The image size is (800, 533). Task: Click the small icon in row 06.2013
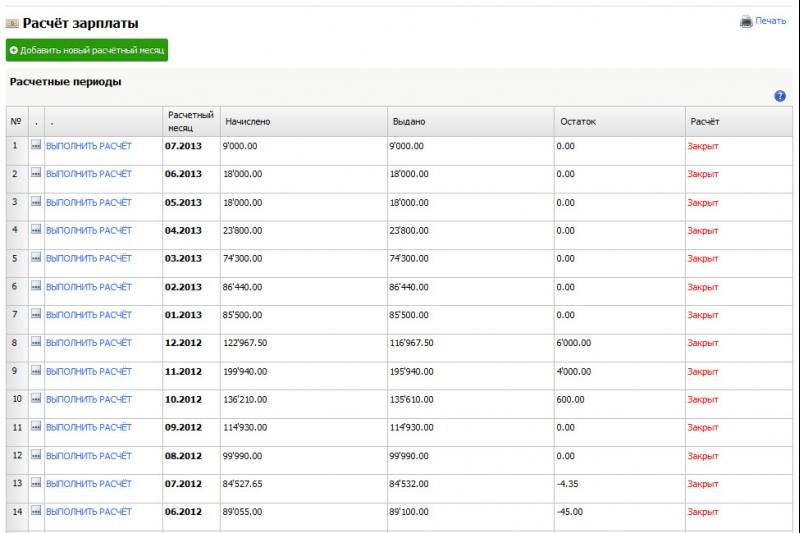point(36,173)
